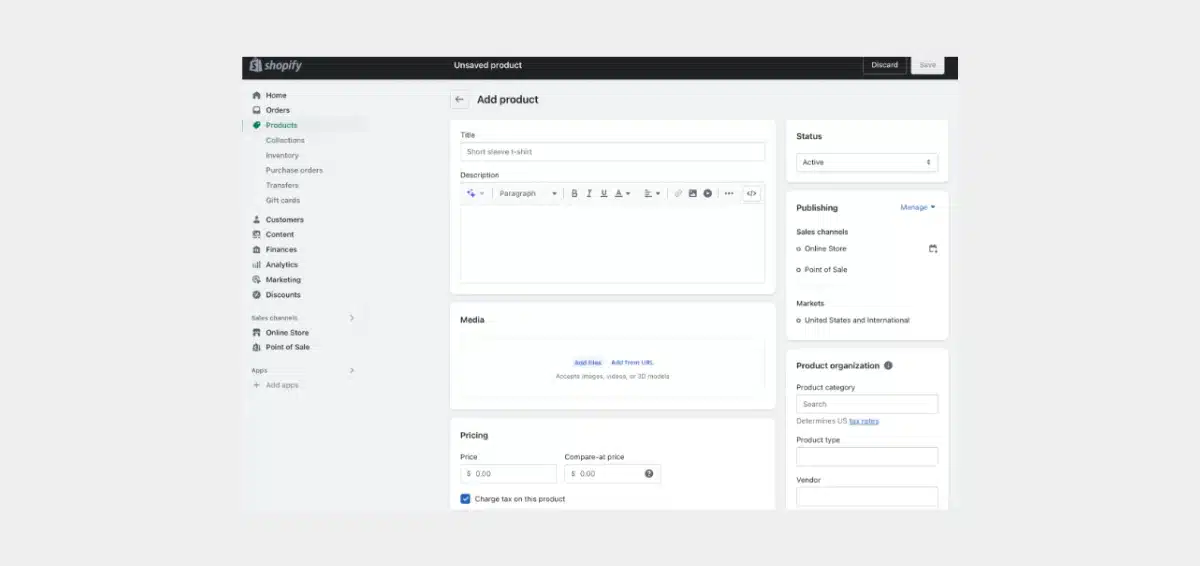Click the Discard button
The width and height of the screenshot is (1200, 566).
click(885, 65)
